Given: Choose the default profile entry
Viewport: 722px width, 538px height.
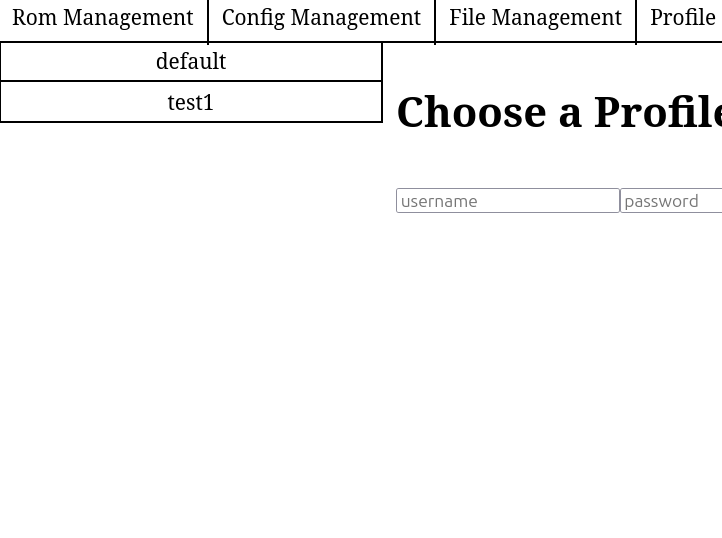Looking at the screenshot, I should [x=191, y=62].
